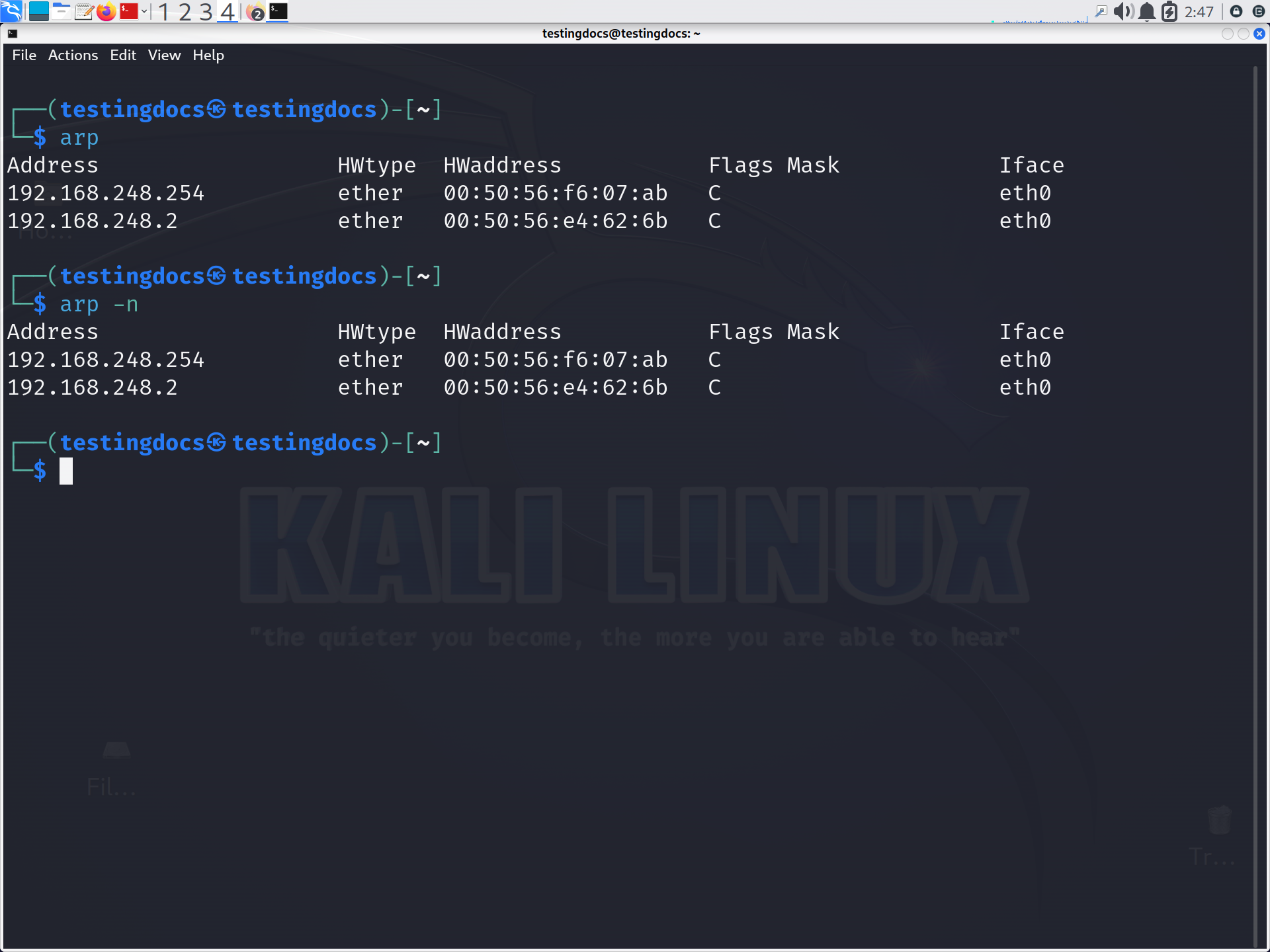Launch Firefox from the panel launcher
The image size is (1270, 952).
[106, 11]
